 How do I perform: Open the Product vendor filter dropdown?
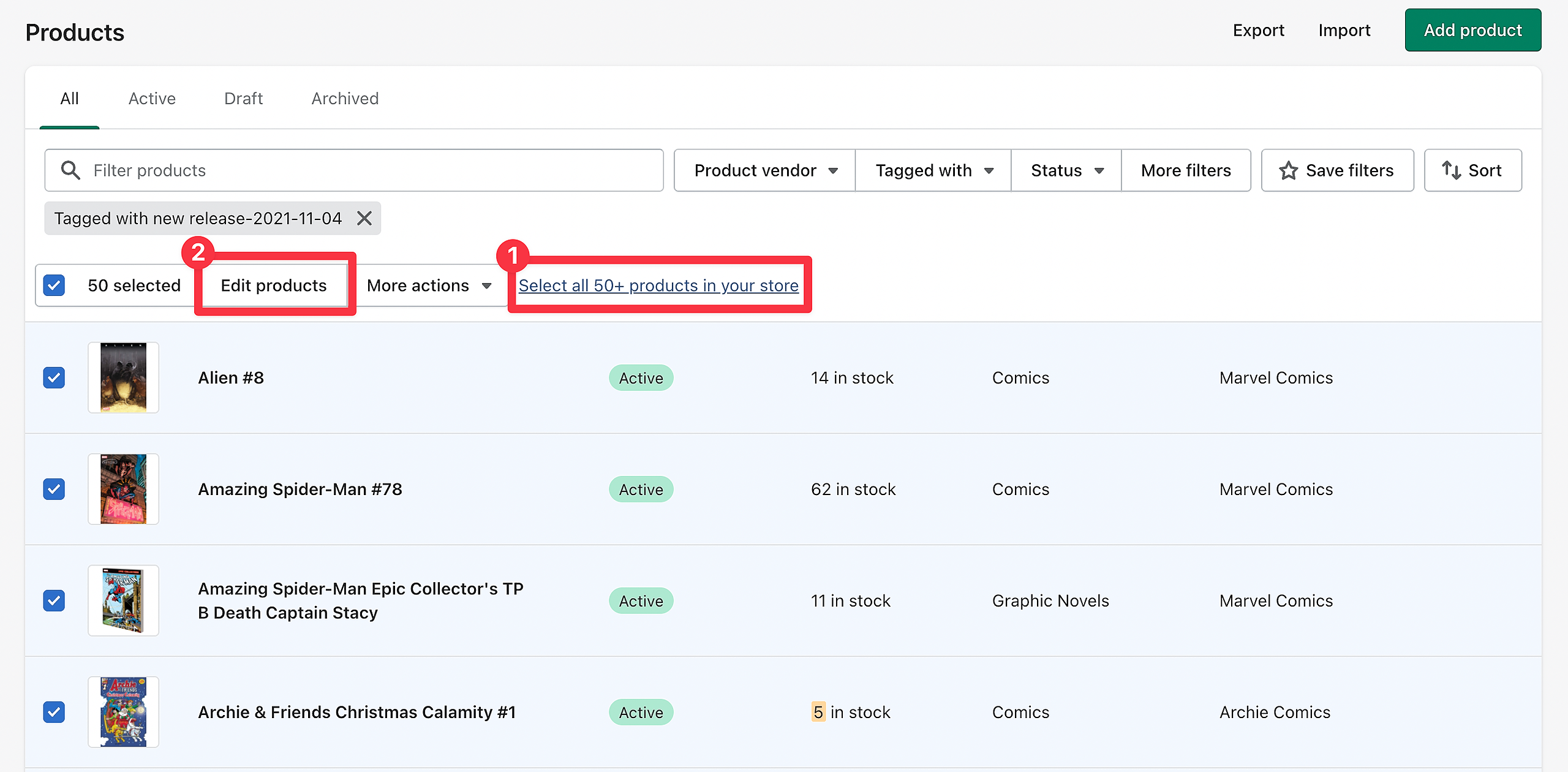[765, 170]
